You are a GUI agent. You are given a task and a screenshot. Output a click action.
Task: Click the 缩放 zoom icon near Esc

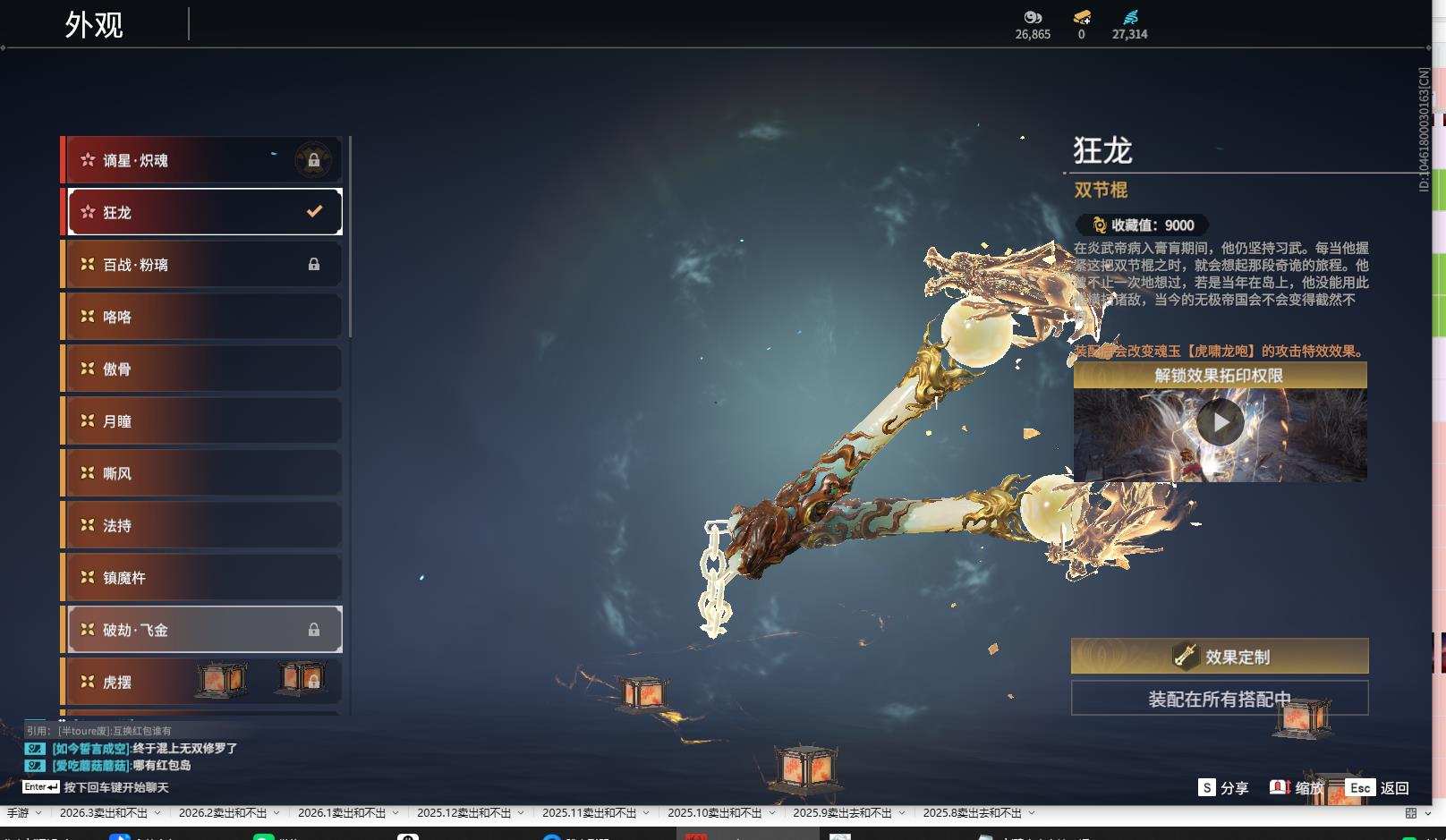click(1280, 789)
